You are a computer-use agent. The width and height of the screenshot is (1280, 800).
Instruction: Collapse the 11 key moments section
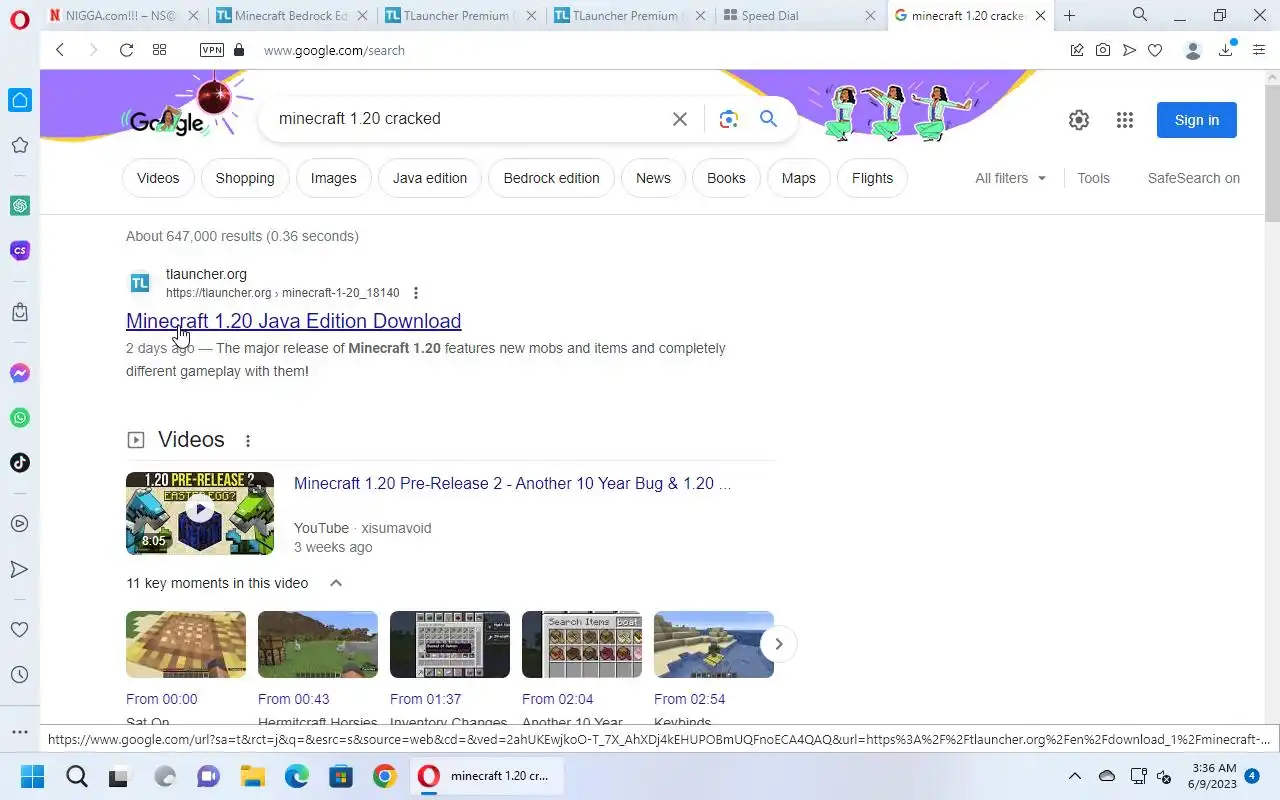coord(336,583)
